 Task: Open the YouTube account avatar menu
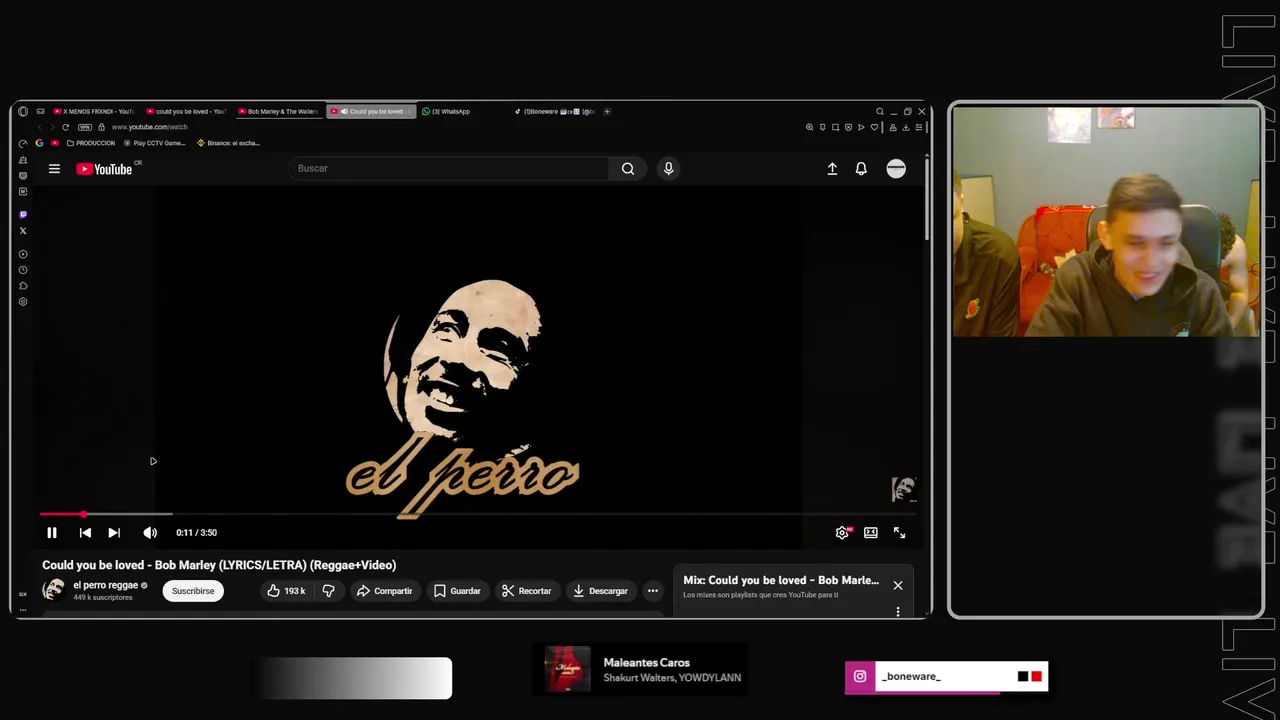pos(896,169)
